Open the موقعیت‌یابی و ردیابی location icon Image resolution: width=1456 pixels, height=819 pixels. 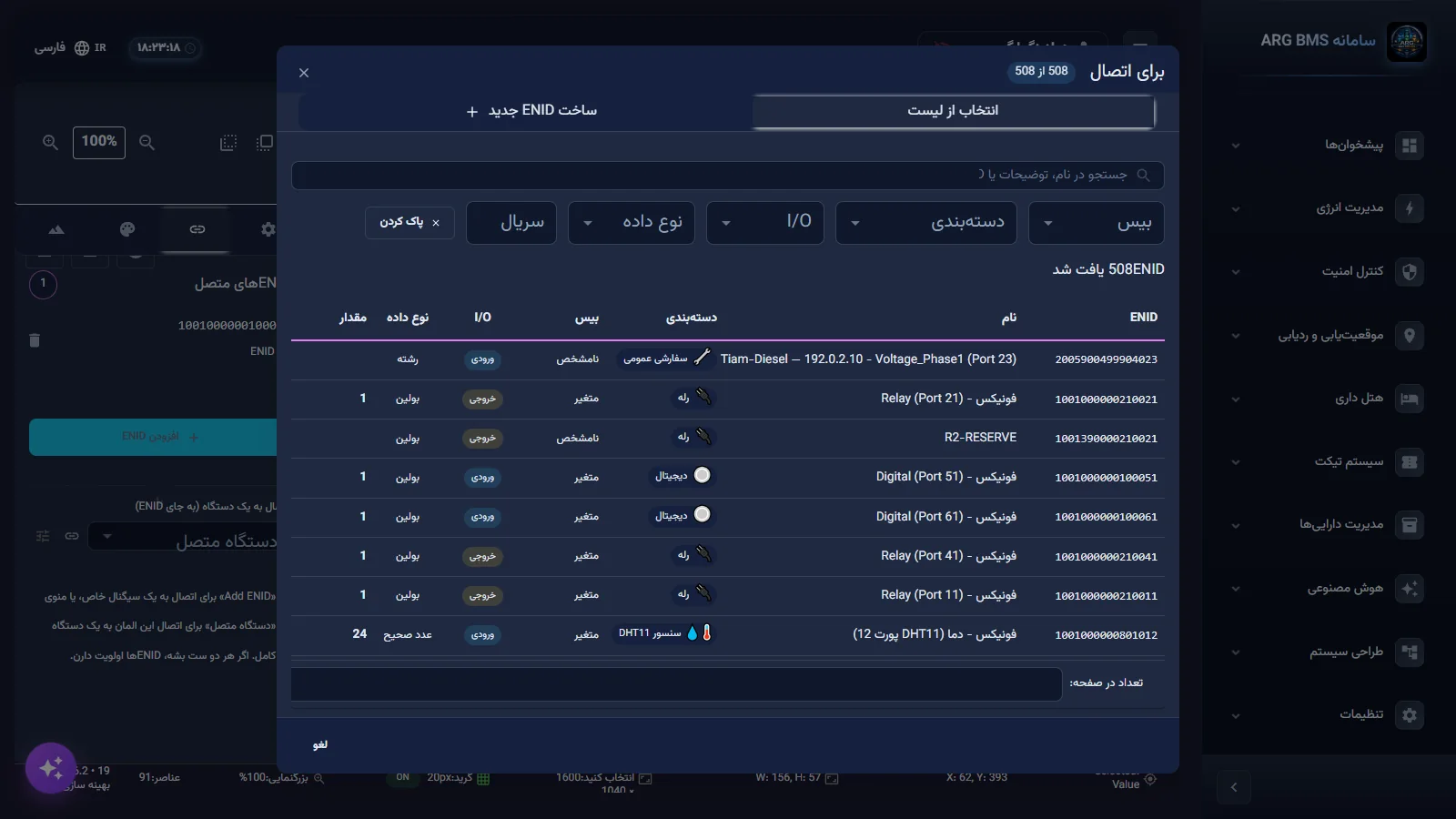[x=1410, y=336]
